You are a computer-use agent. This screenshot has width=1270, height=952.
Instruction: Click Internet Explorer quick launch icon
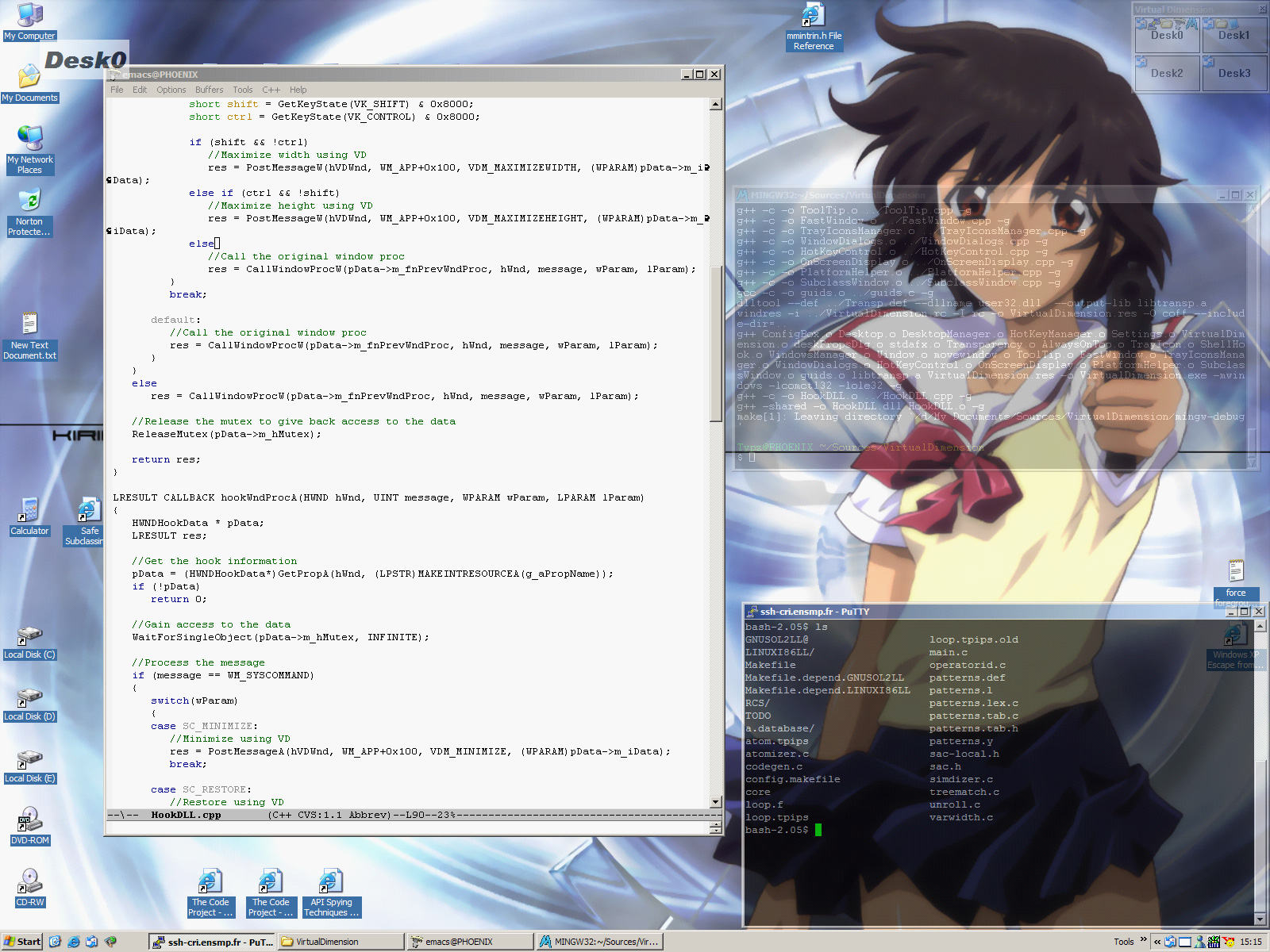73,942
